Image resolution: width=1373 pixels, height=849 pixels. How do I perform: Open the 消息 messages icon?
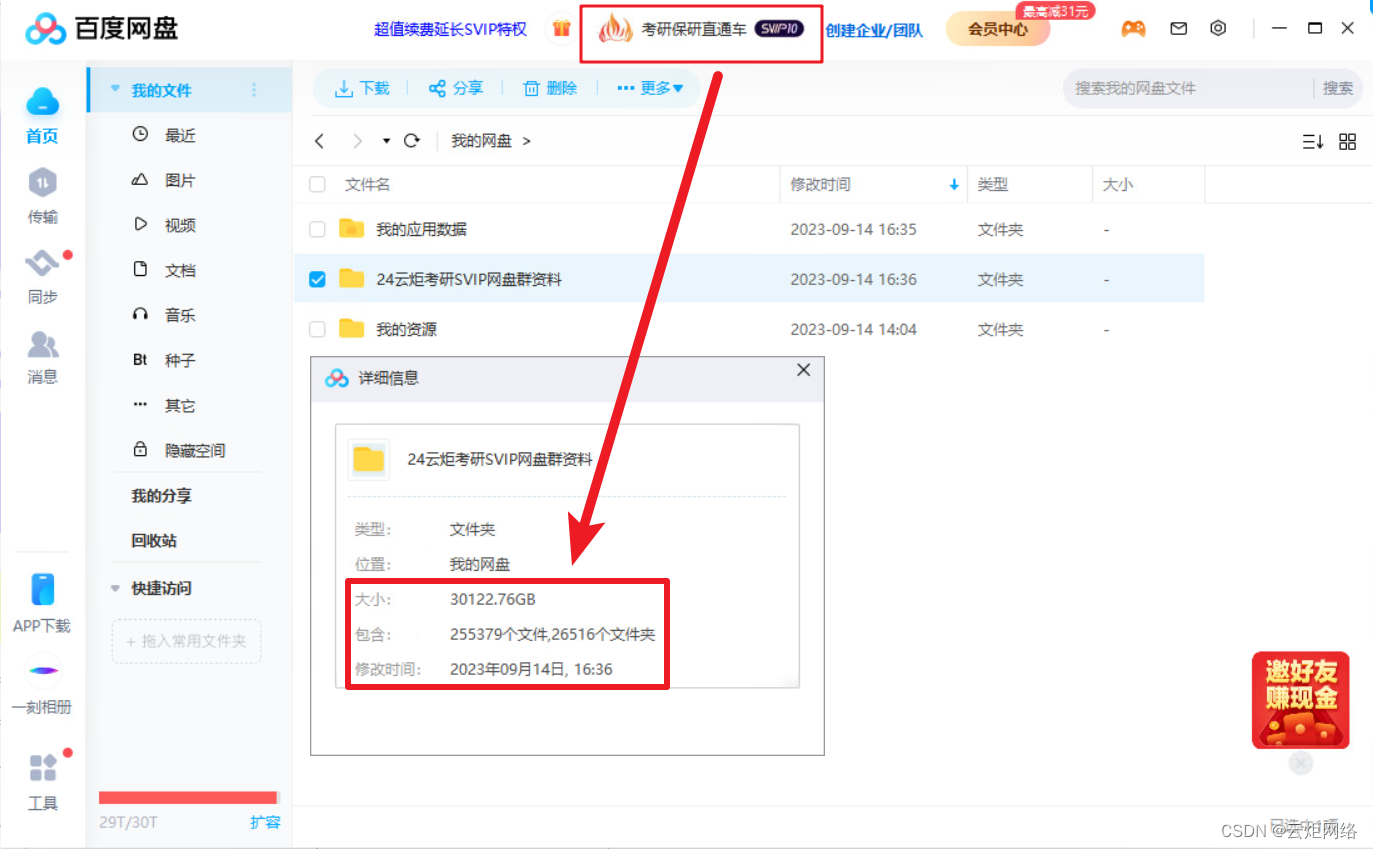[x=42, y=357]
